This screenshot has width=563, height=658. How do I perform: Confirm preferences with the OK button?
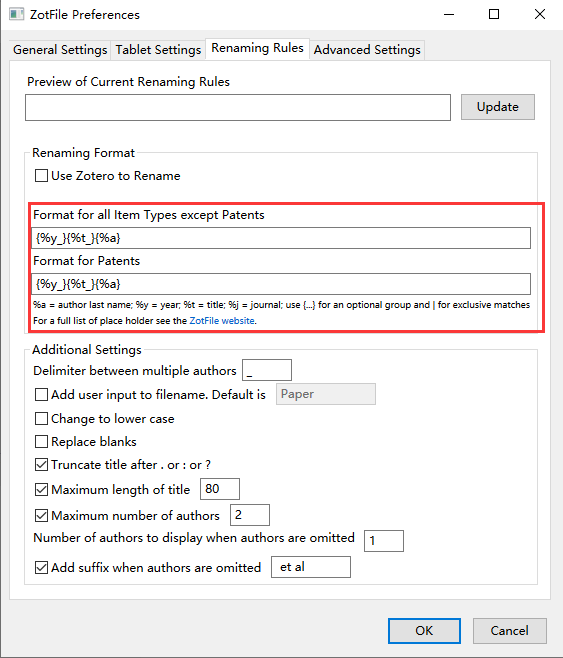tap(424, 631)
